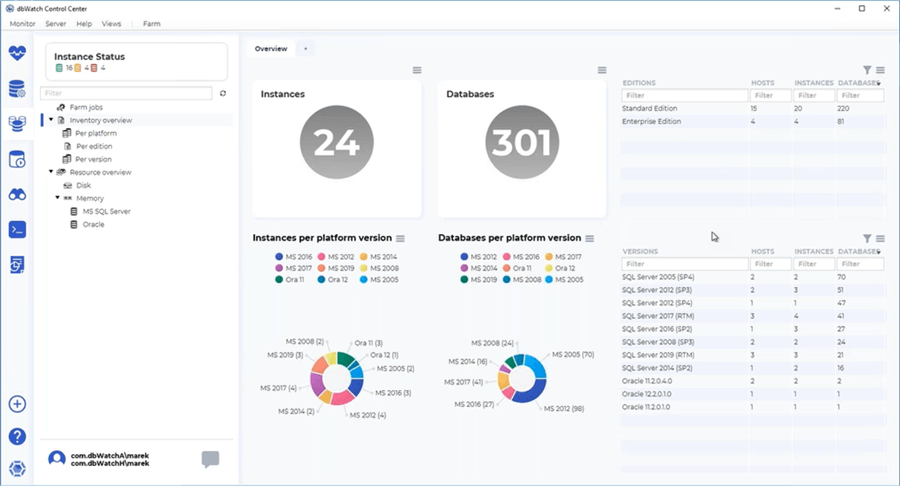Select Oracle under Memory

[x=94, y=224]
